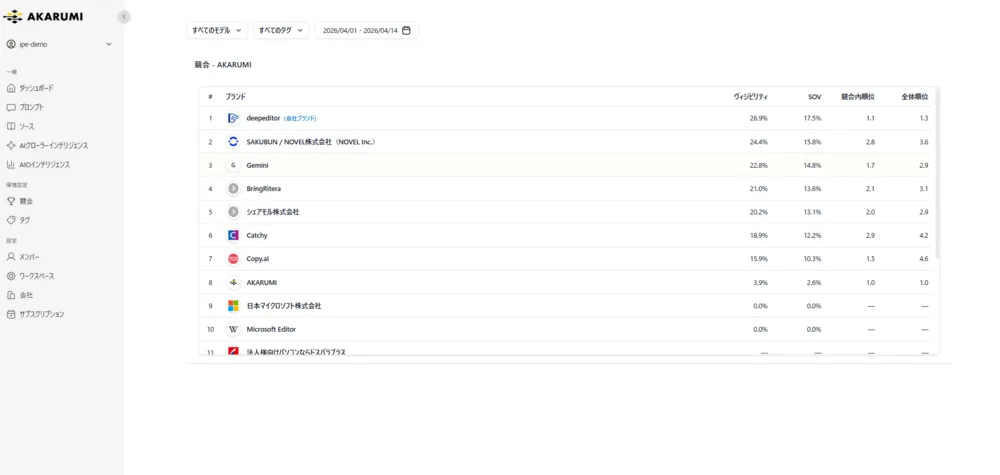This screenshot has height=475, width=1000.
Task: Open the すべてのモデル dropdown
Action: point(217,30)
